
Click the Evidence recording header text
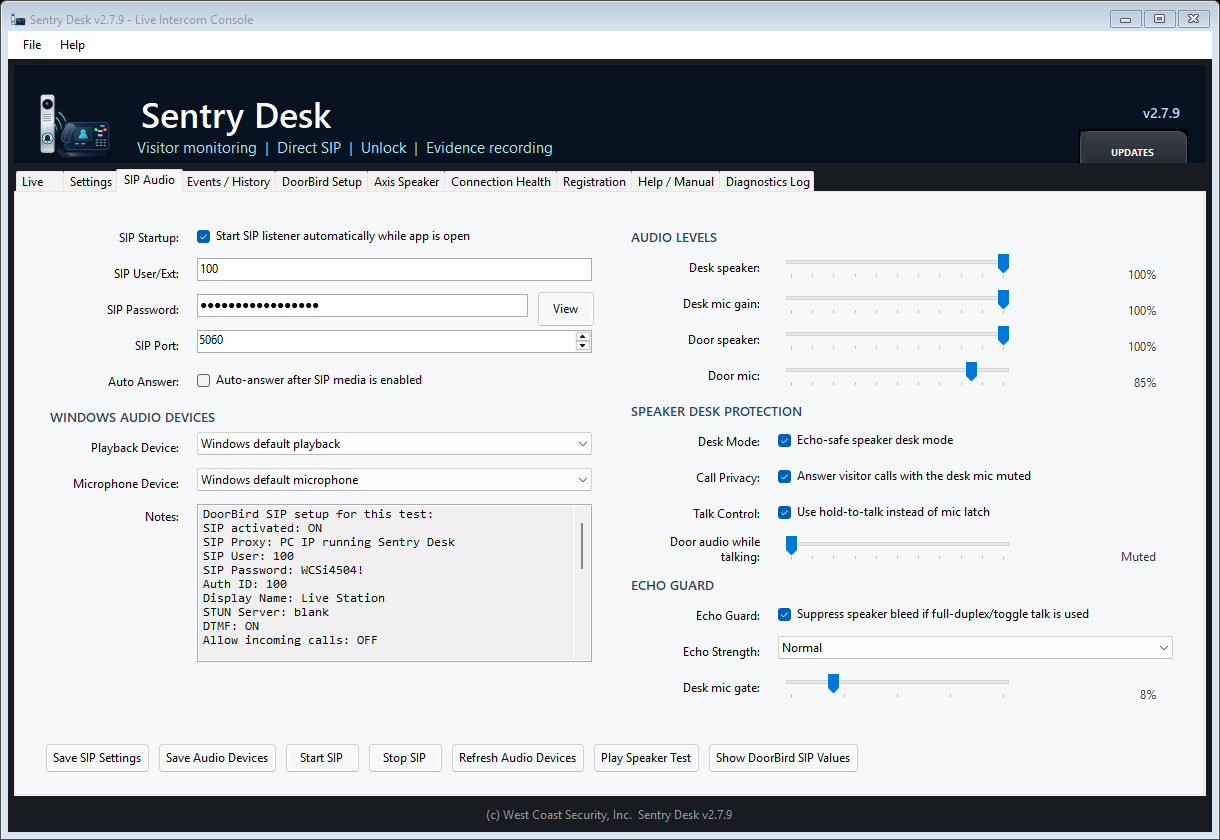click(489, 148)
